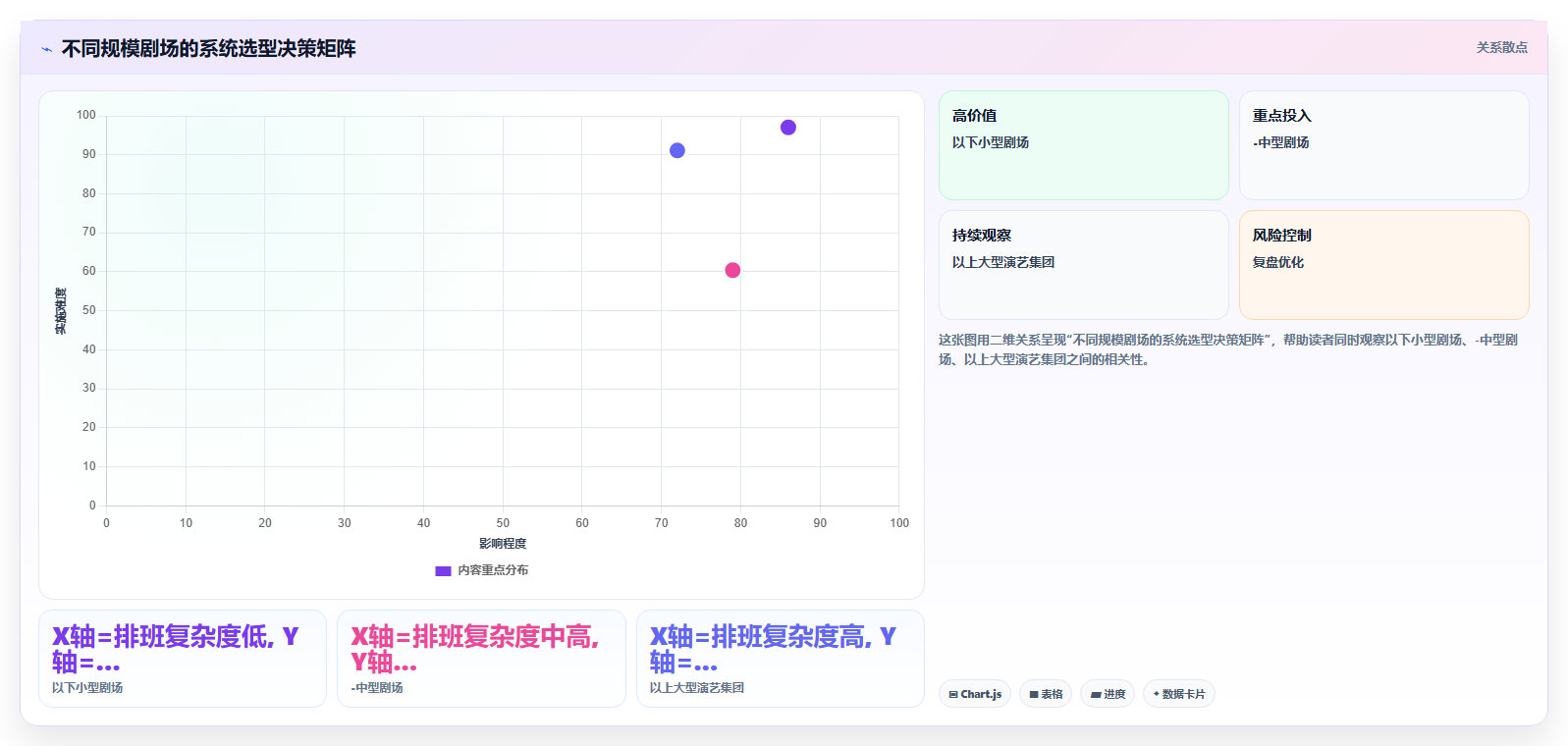This screenshot has width=1568, height=746.
Task: Click the 内容重点分布 legend text
Action: tap(493, 570)
